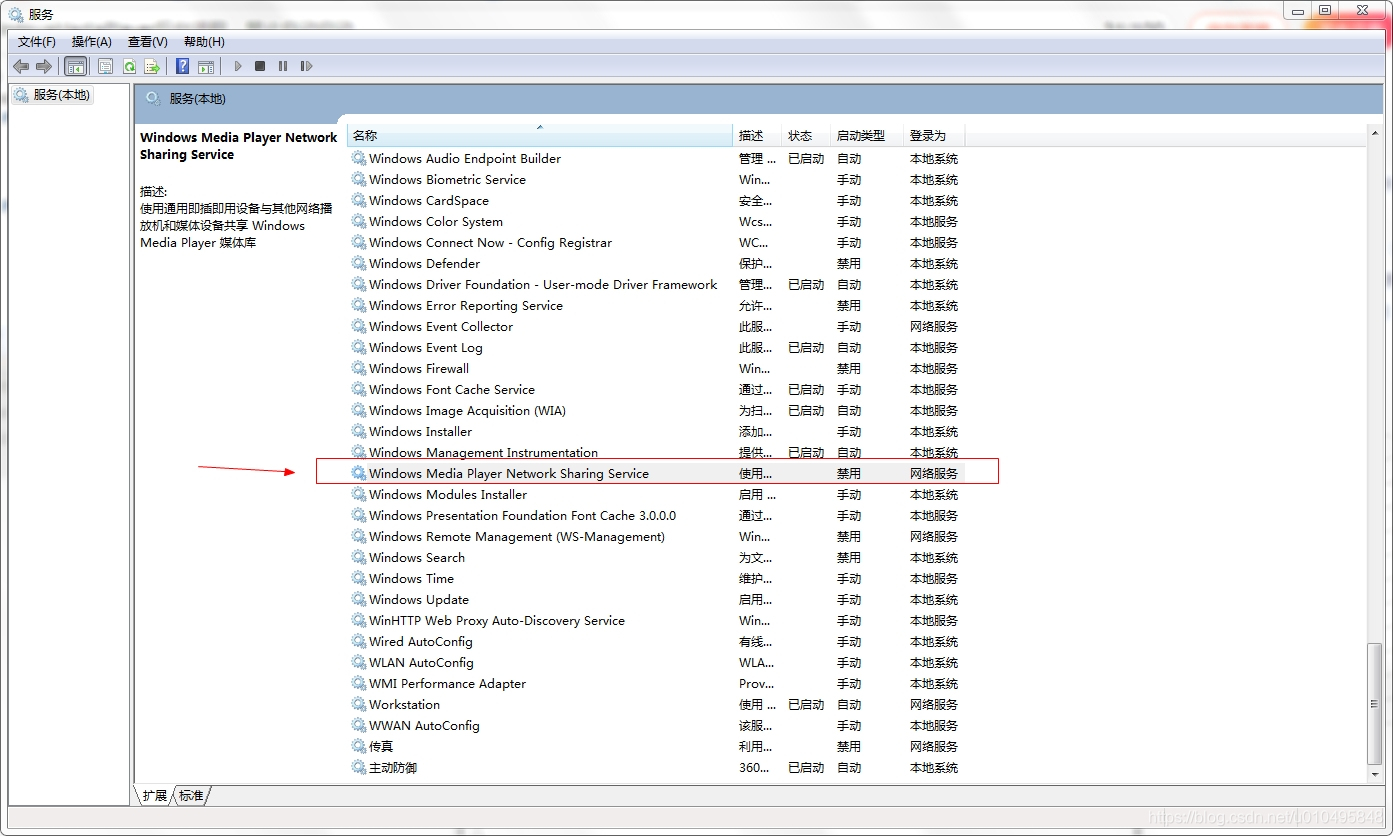Select Windows Remote Management (WS-Management)
This screenshot has width=1393, height=836.
coord(657,536)
